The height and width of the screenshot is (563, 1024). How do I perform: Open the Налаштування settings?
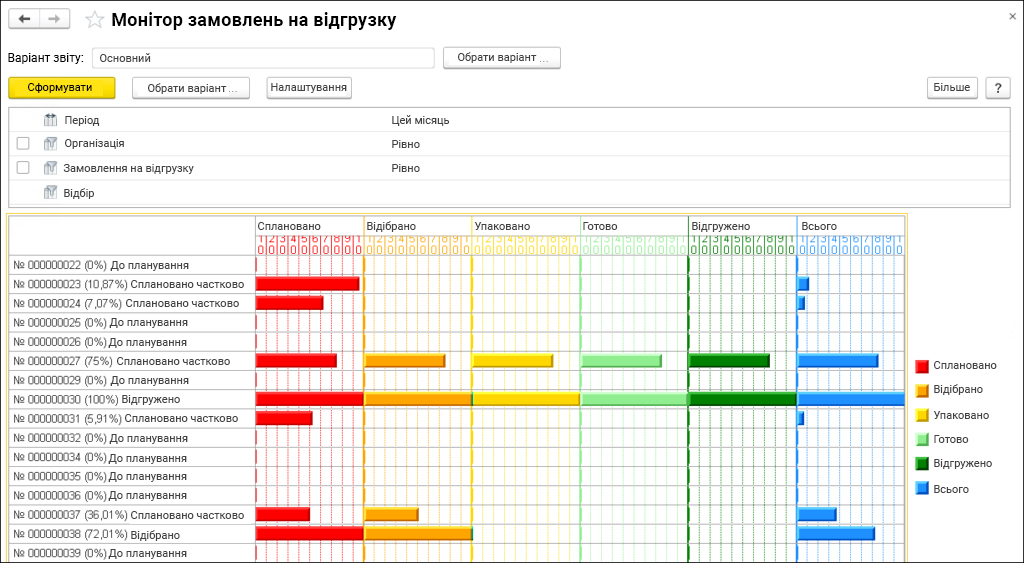click(x=309, y=88)
